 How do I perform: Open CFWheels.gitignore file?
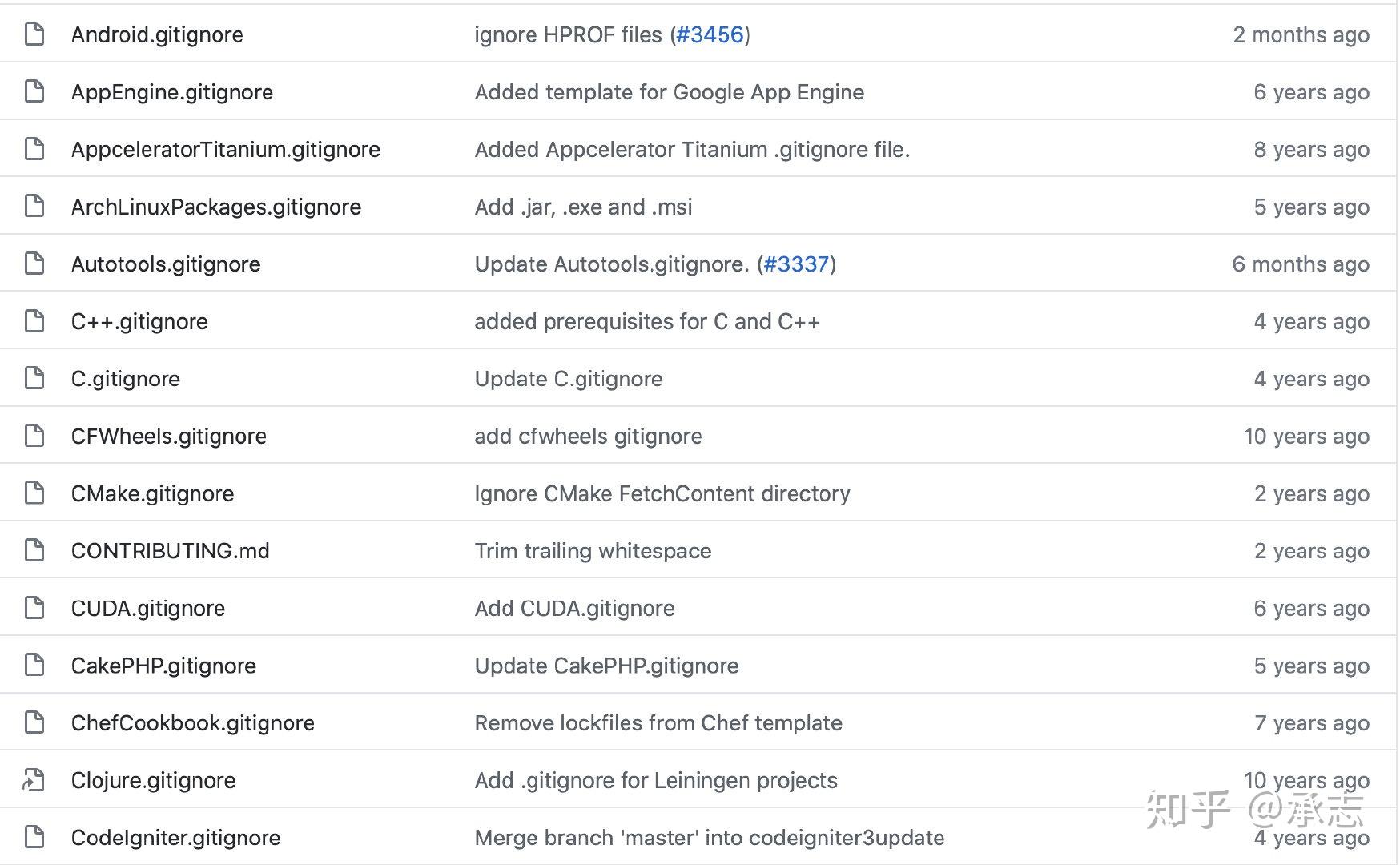click(168, 437)
